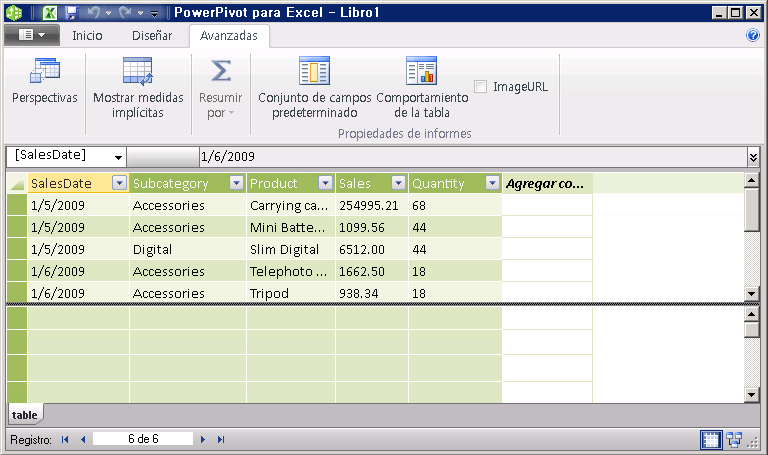Toggle the ImageURL checkbox

pyautogui.click(x=480, y=87)
